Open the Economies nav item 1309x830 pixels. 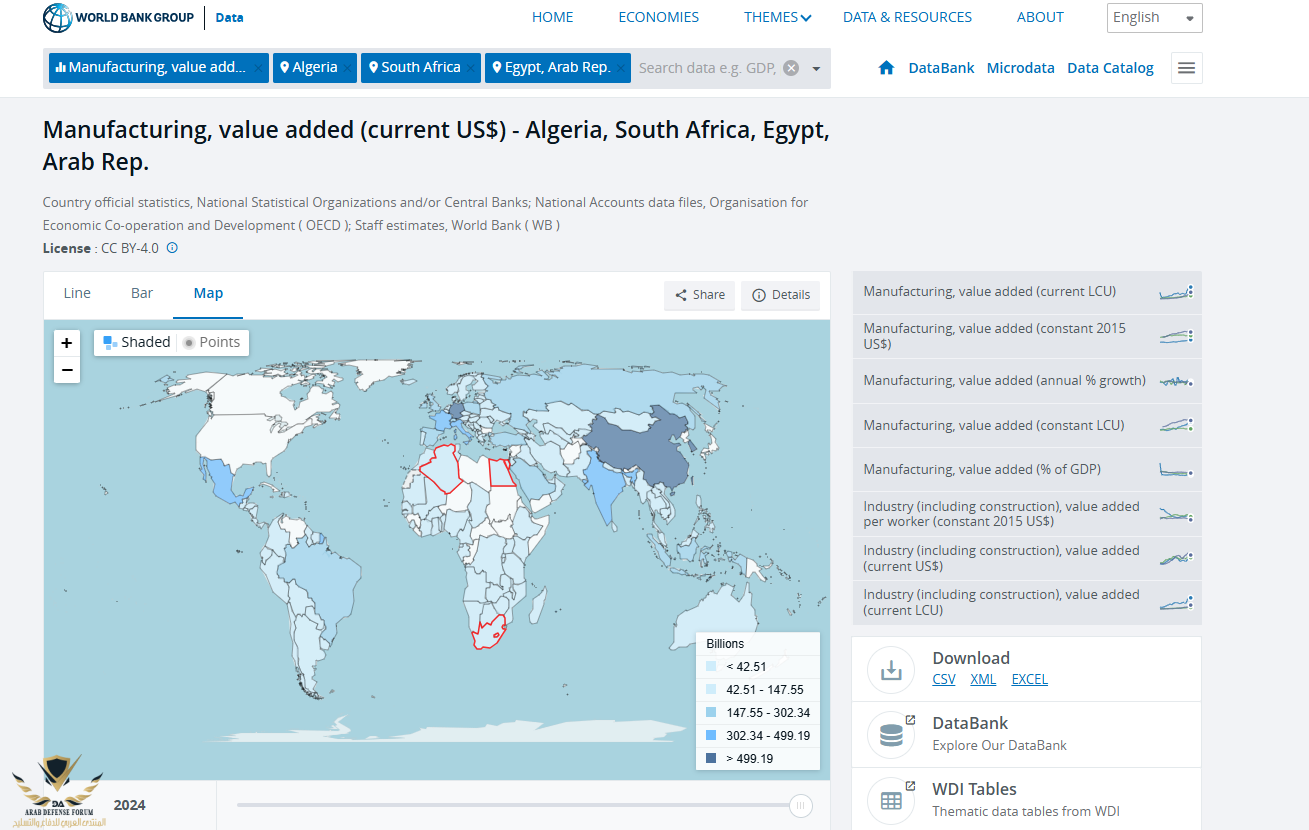pyautogui.click(x=659, y=17)
